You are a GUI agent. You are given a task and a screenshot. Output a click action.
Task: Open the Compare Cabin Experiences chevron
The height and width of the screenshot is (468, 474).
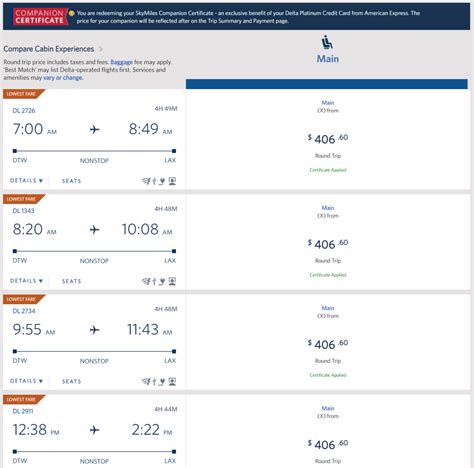tap(101, 49)
